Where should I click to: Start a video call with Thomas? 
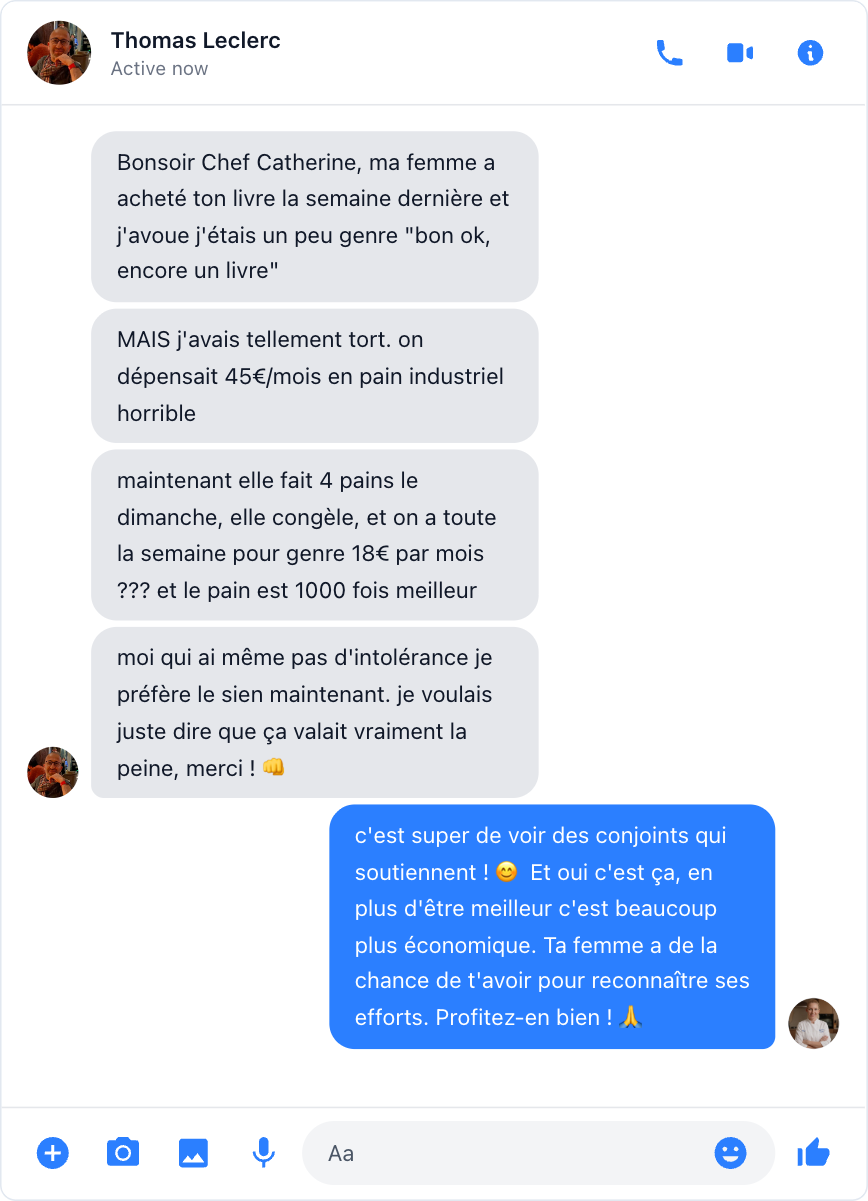pos(739,53)
